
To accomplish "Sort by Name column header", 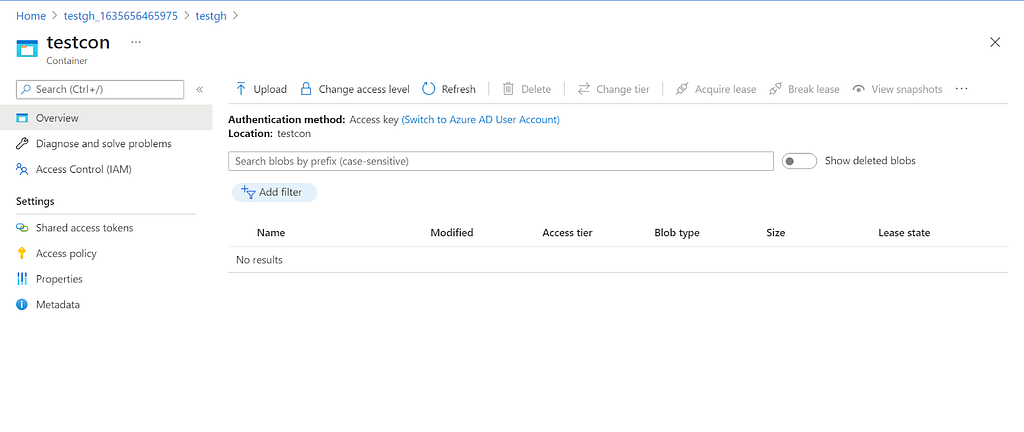I will [x=271, y=233].
